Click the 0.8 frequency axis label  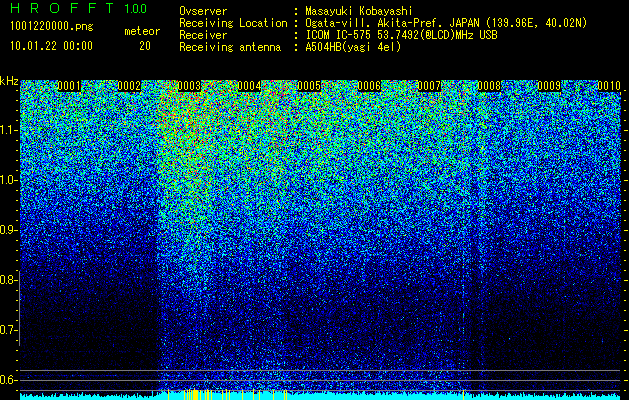[8, 280]
